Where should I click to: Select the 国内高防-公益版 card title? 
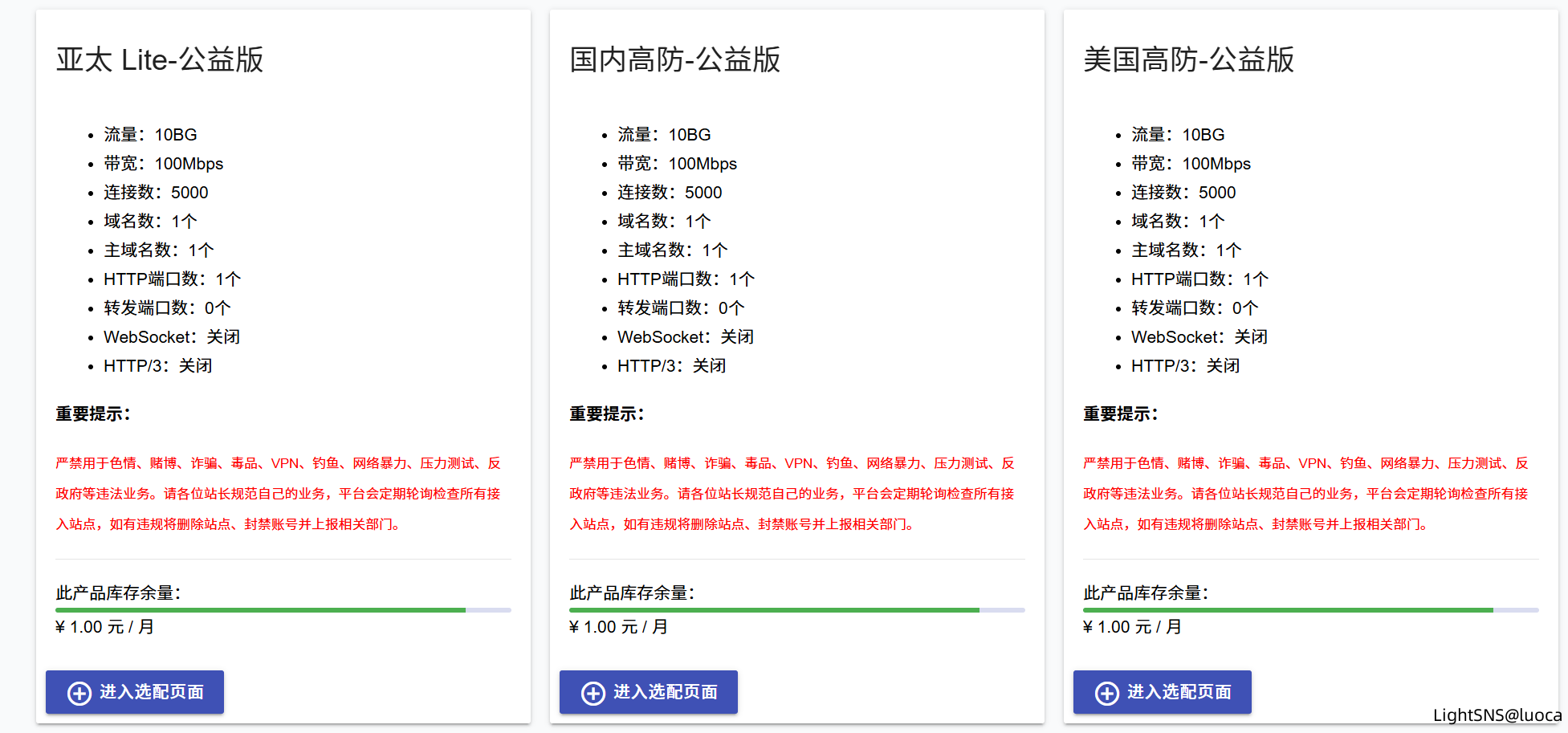click(674, 60)
